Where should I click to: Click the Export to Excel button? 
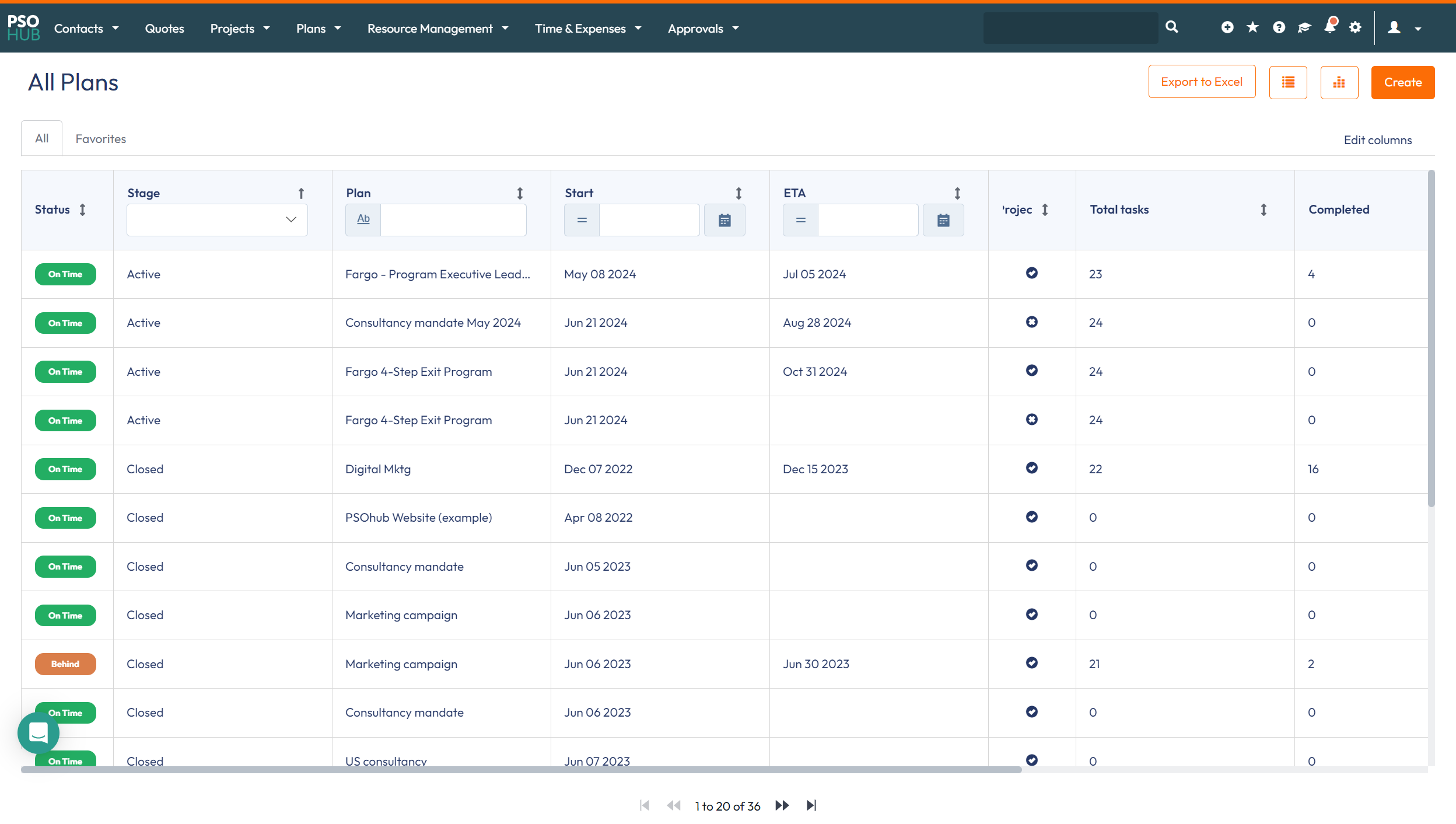coord(1202,82)
